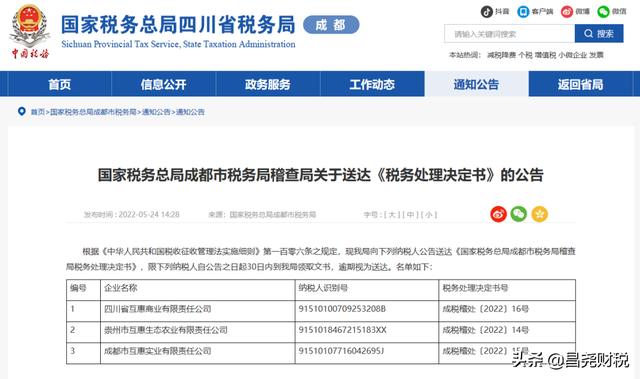Click hot word 个税
640x379 pixels.
tap(525, 55)
